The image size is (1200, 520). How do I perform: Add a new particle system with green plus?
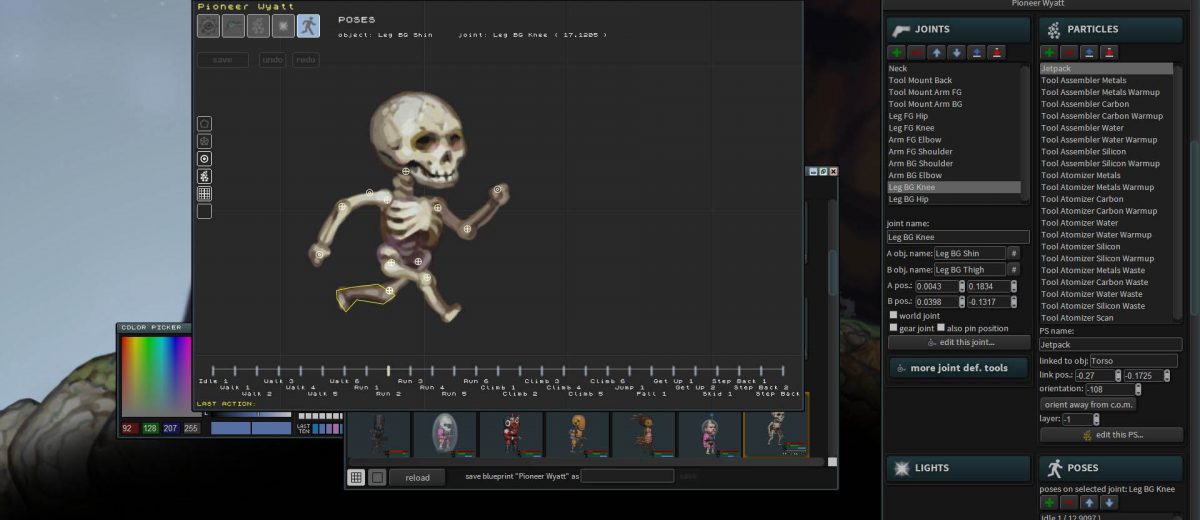(1049, 52)
